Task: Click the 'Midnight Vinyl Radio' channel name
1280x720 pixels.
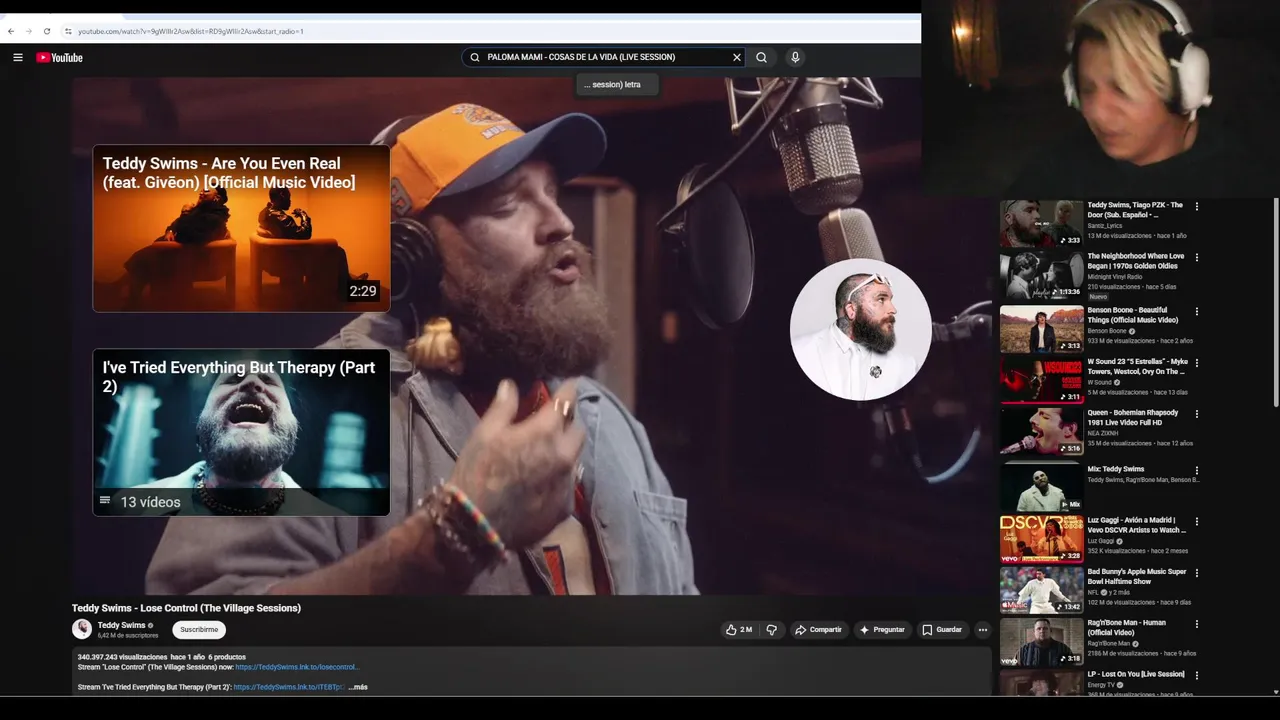Action: (1114, 277)
